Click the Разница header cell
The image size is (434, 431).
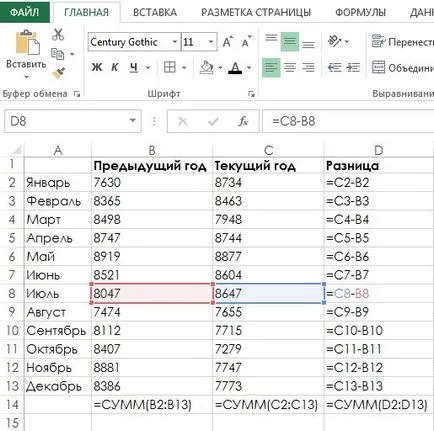point(379,166)
